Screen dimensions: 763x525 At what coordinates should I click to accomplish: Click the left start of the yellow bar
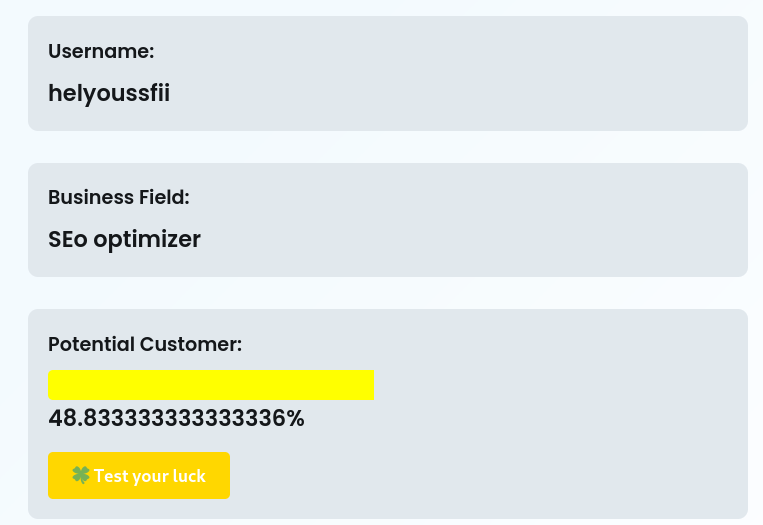tap(53, 385)
